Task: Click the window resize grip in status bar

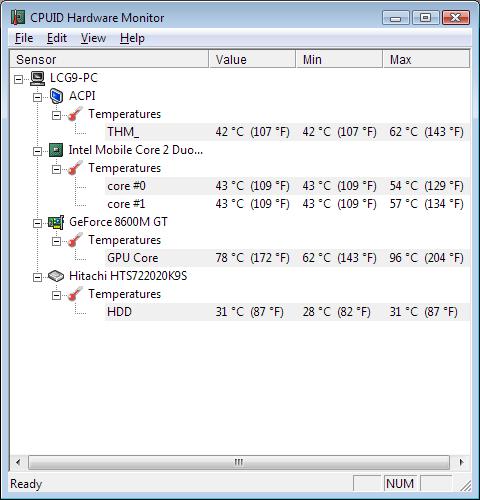Action: click(x=465, y=486)
